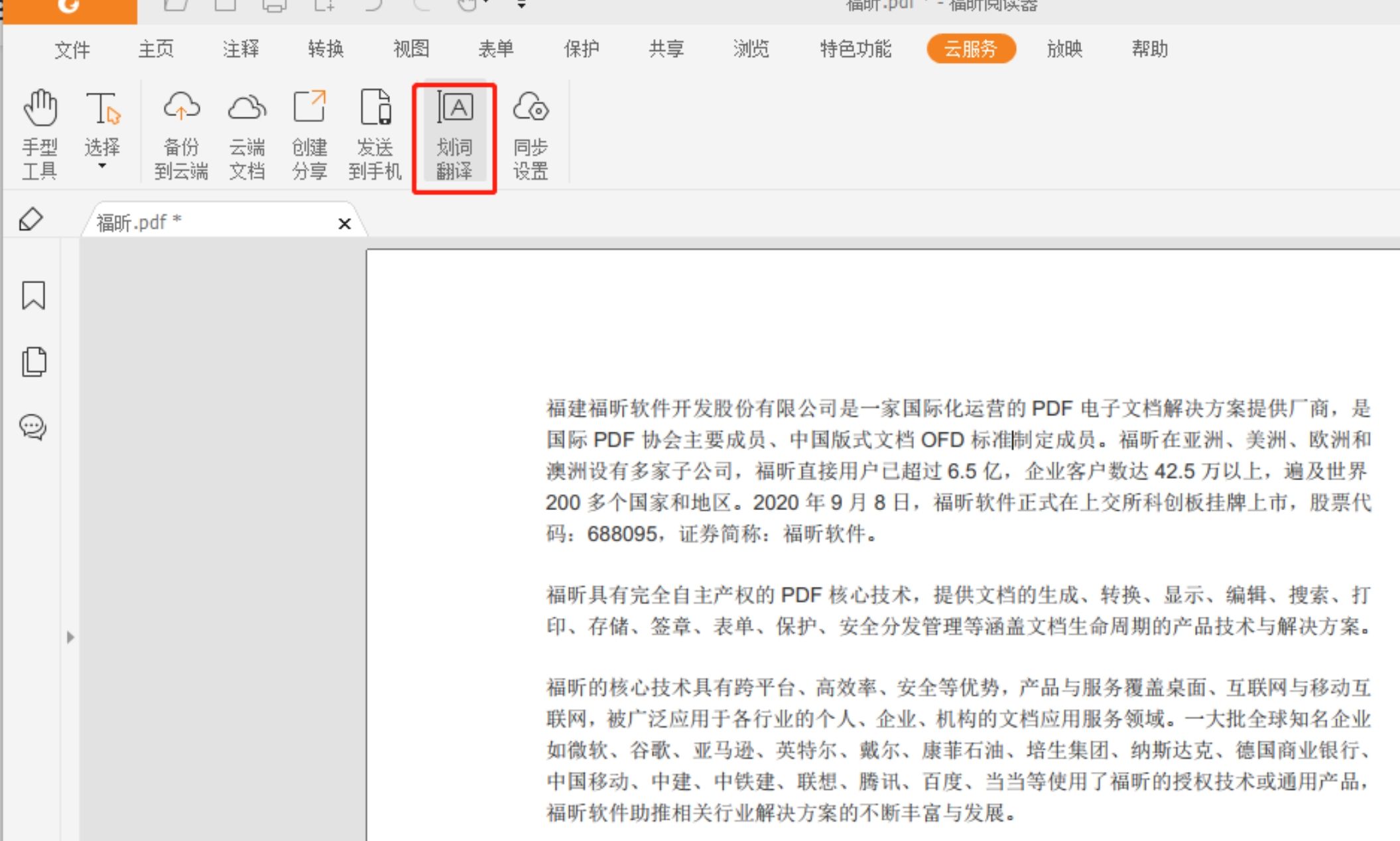
Task: Click 发送到手机 send to phone
Action: (375, 133)
